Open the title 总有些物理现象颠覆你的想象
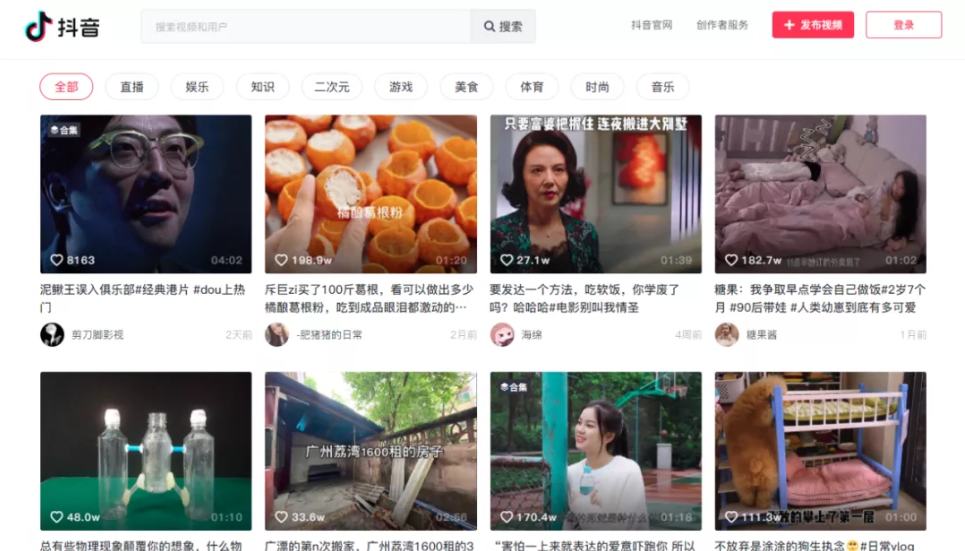This screenshot has width=965, height=551. coord(141,545)
